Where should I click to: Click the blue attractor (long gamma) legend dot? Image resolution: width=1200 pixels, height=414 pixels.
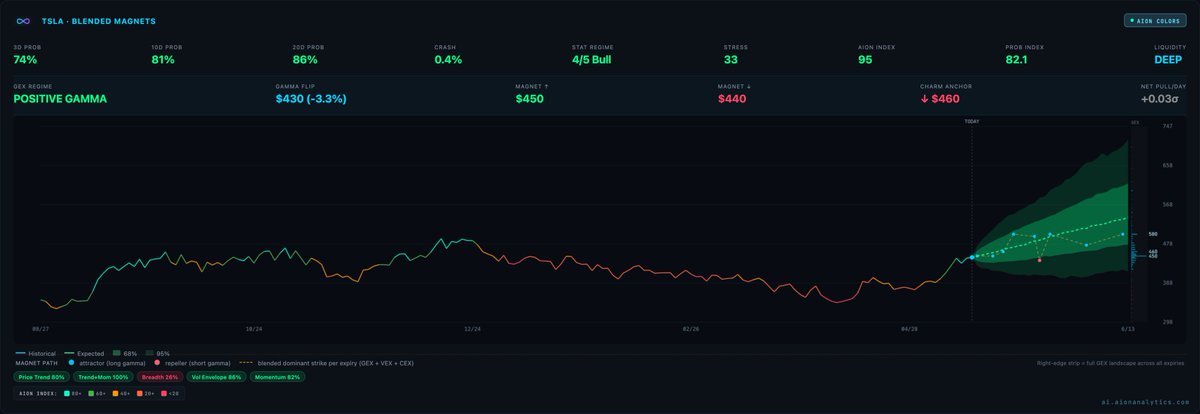(x=71, y=363)
